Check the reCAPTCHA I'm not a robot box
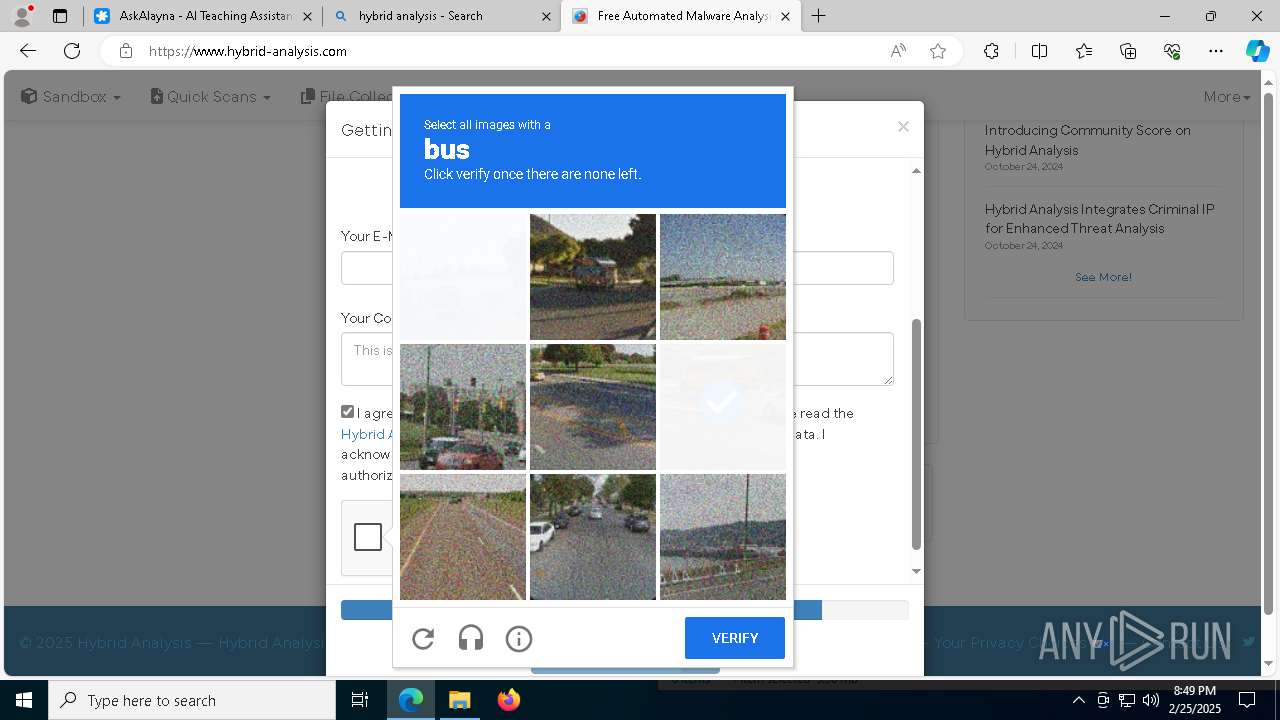The width and height of the screenshot is (1280, 720). (368, 537)
